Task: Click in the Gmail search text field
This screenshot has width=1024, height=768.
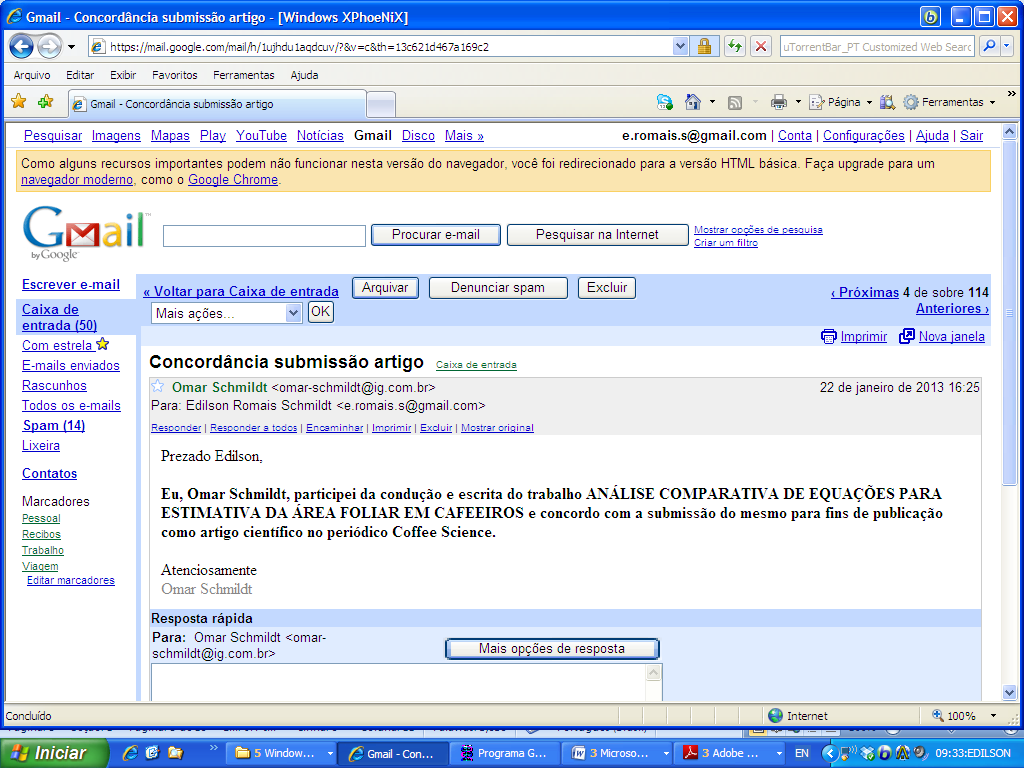Action: tap(264, 236)
